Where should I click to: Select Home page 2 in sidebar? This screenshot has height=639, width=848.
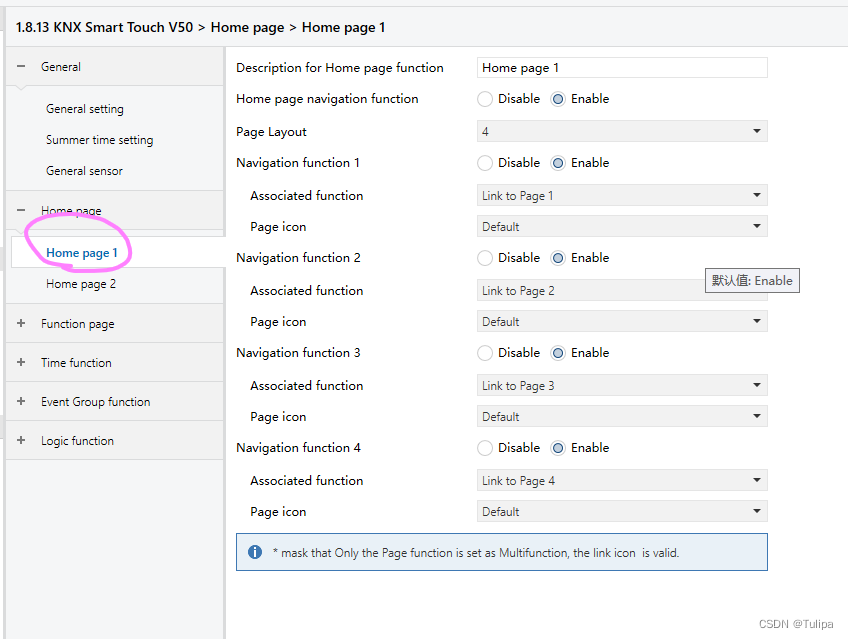point(81,284)
